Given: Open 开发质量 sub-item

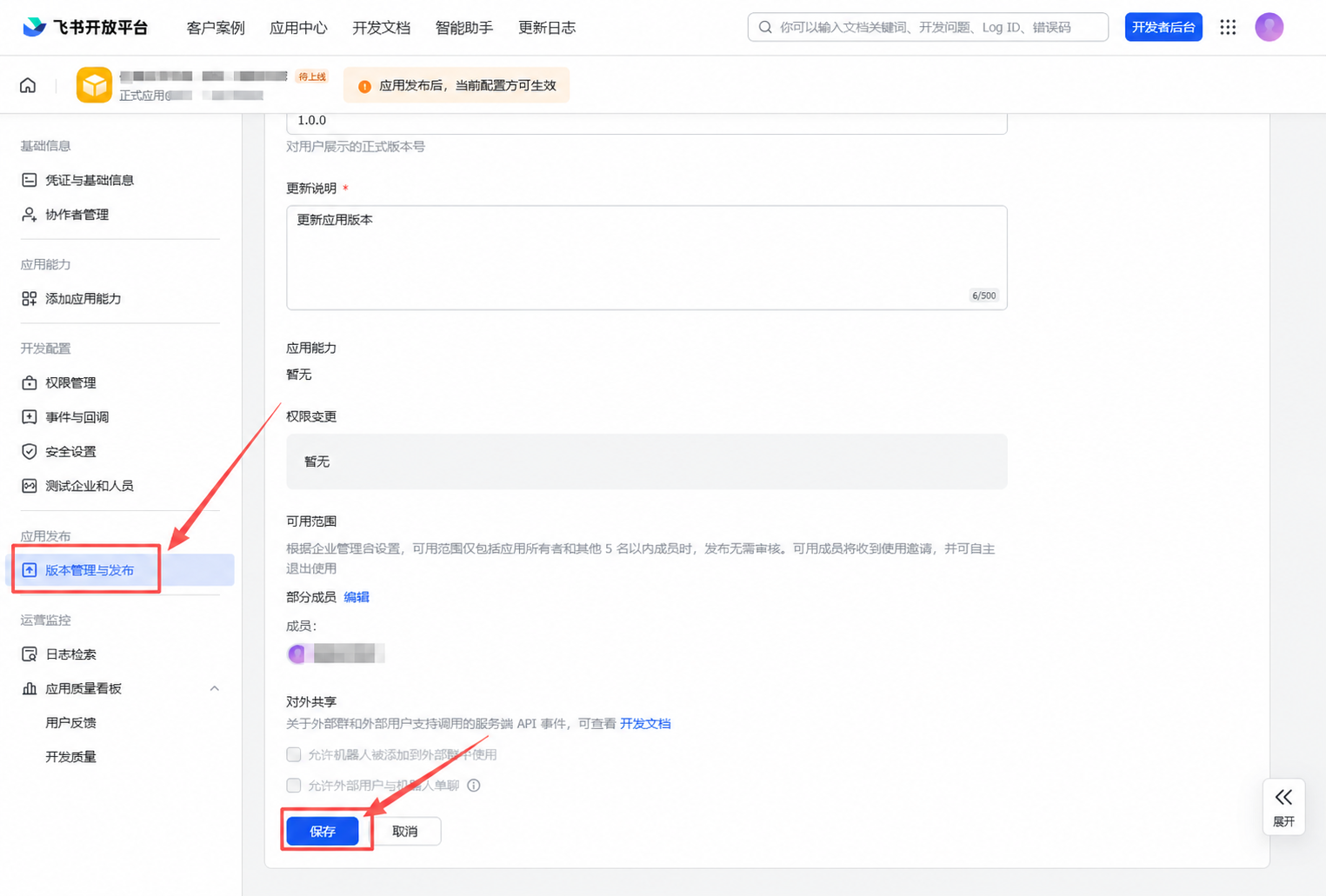Looking at the screenshot, I should (x=71, y=757).
